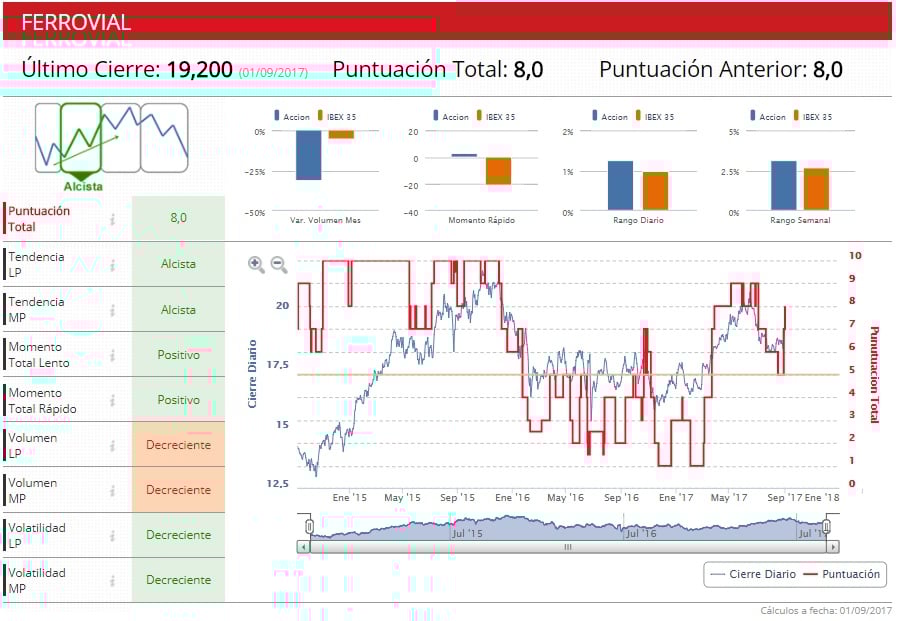Click the 'Rango Semanal' chart caption
This screenshot has width=905, height=621.
click(800, 220)
